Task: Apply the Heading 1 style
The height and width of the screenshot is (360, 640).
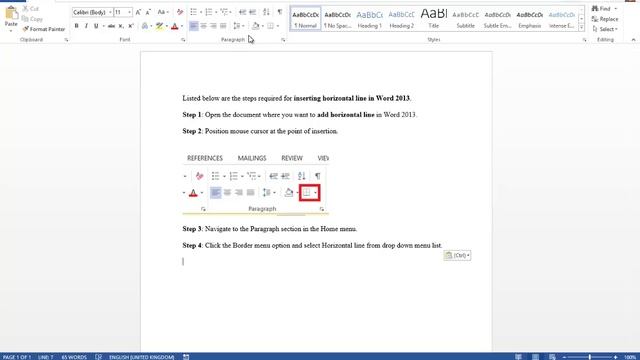Action: coord(369,19)
